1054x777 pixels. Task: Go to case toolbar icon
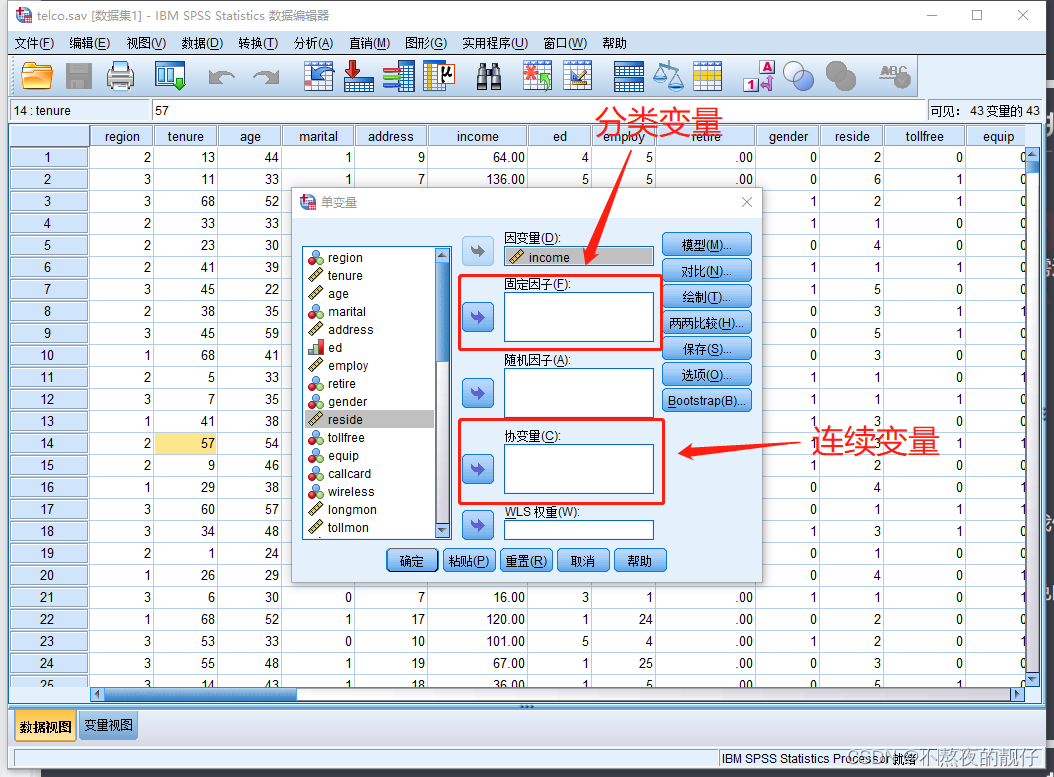tap(319, 76)
